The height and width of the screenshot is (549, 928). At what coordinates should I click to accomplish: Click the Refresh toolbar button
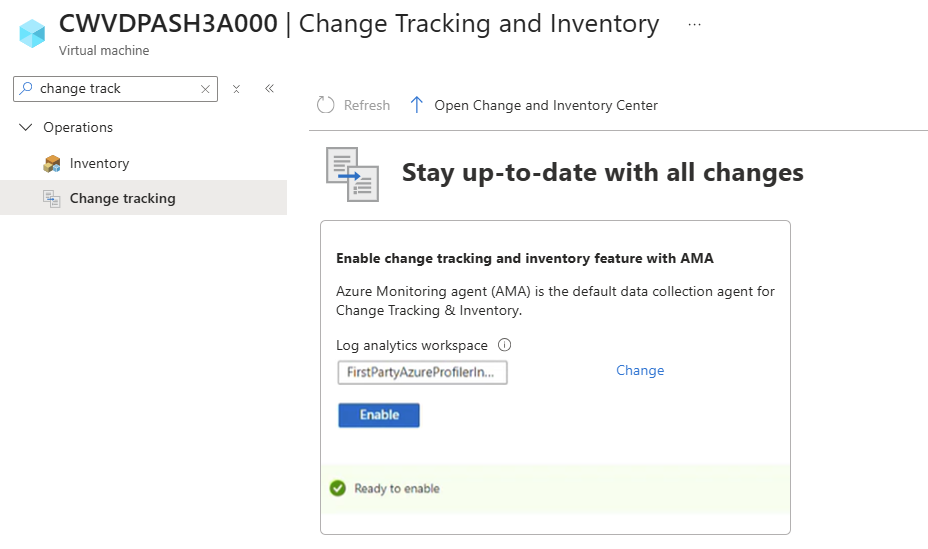pyautogui.click(x=353, y=105)
